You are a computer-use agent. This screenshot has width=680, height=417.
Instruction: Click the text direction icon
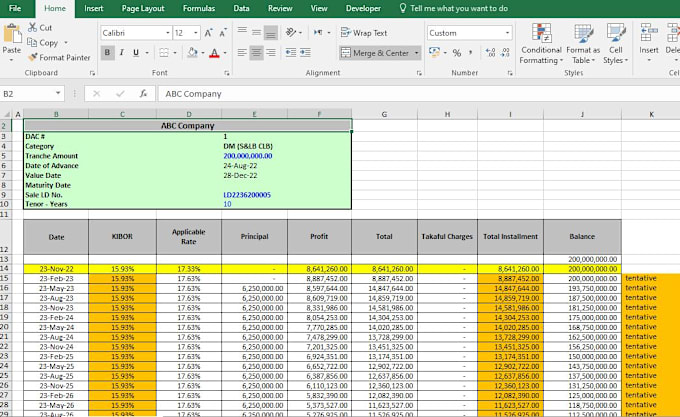tap(318, 33)
